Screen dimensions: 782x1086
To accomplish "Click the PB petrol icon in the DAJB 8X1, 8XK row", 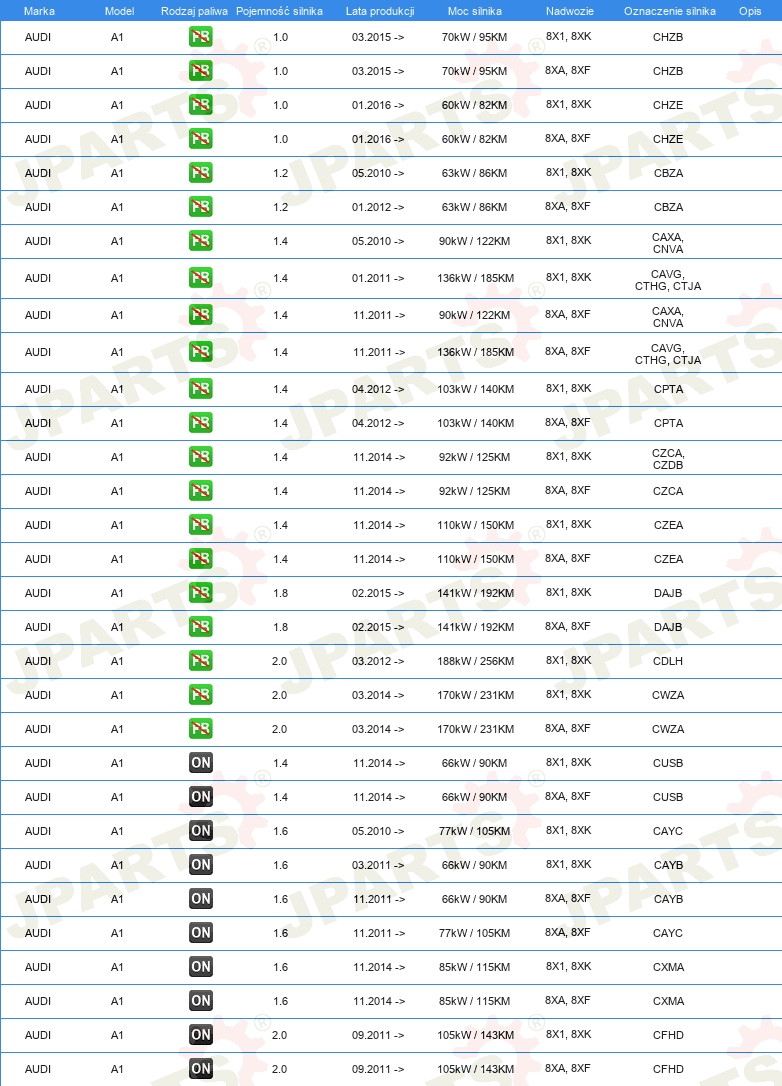I will (x=201, y=592).
